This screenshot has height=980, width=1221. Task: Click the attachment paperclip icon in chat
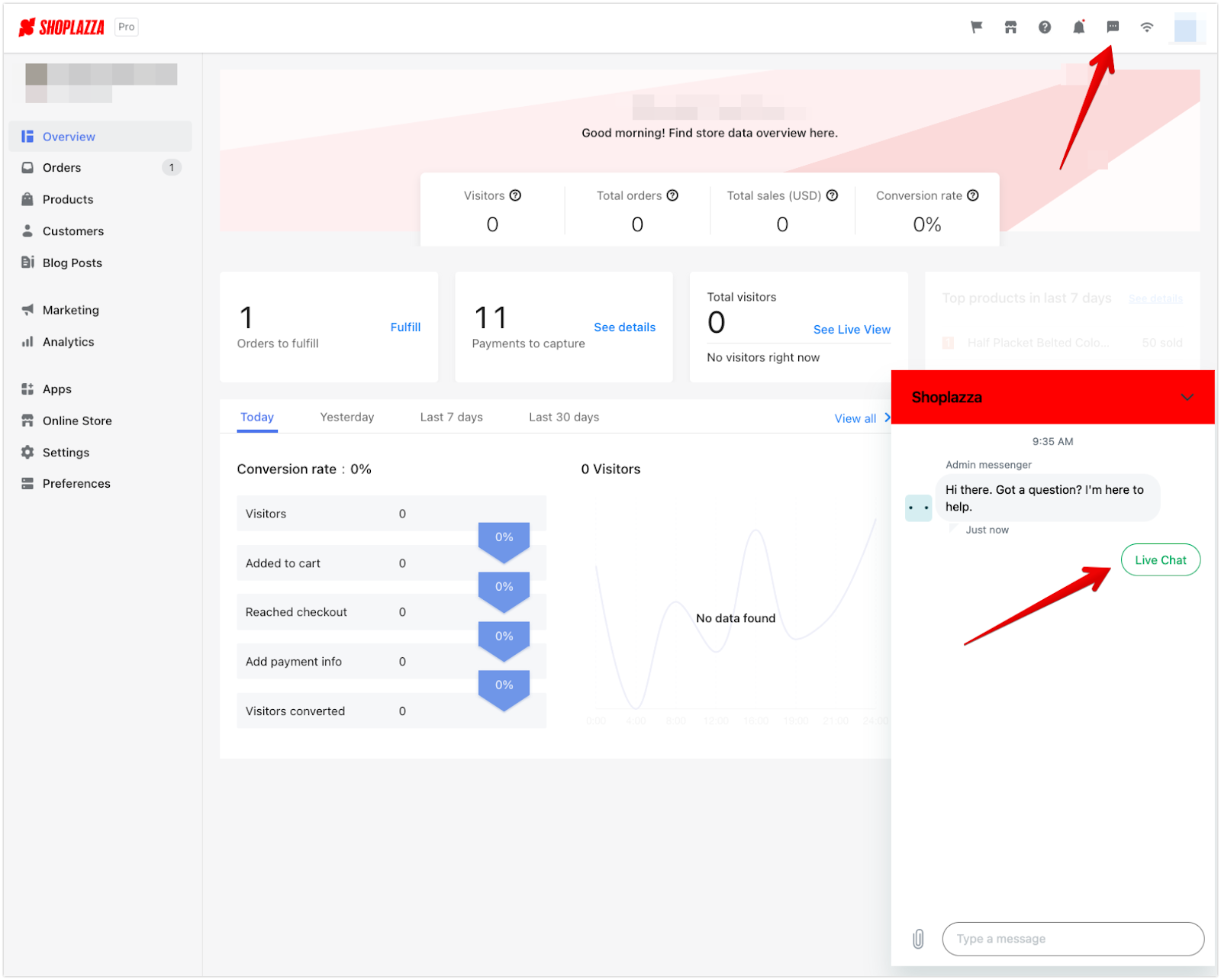pos(918,939)
